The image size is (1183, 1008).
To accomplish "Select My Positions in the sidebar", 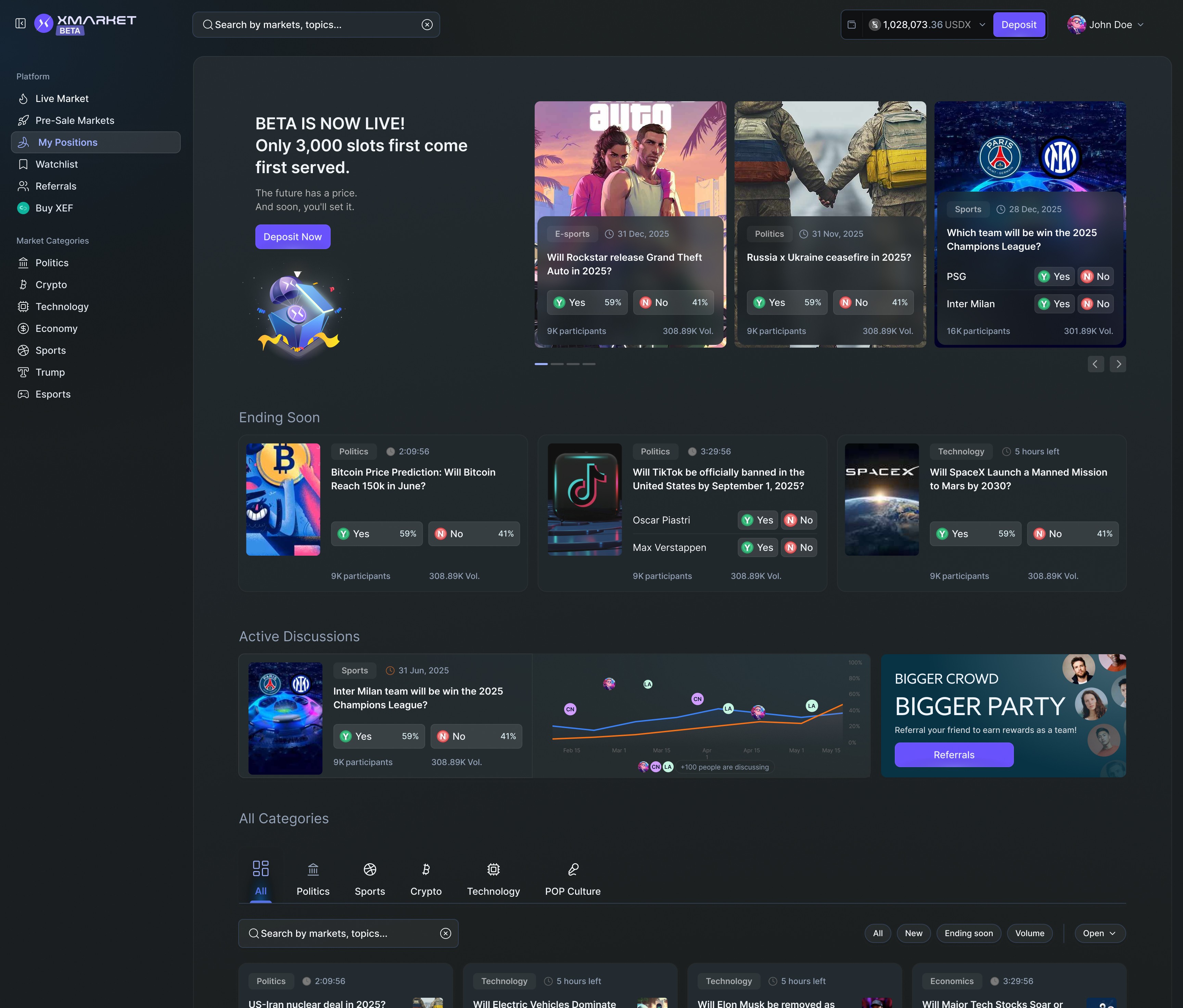I will coord(96,142).
